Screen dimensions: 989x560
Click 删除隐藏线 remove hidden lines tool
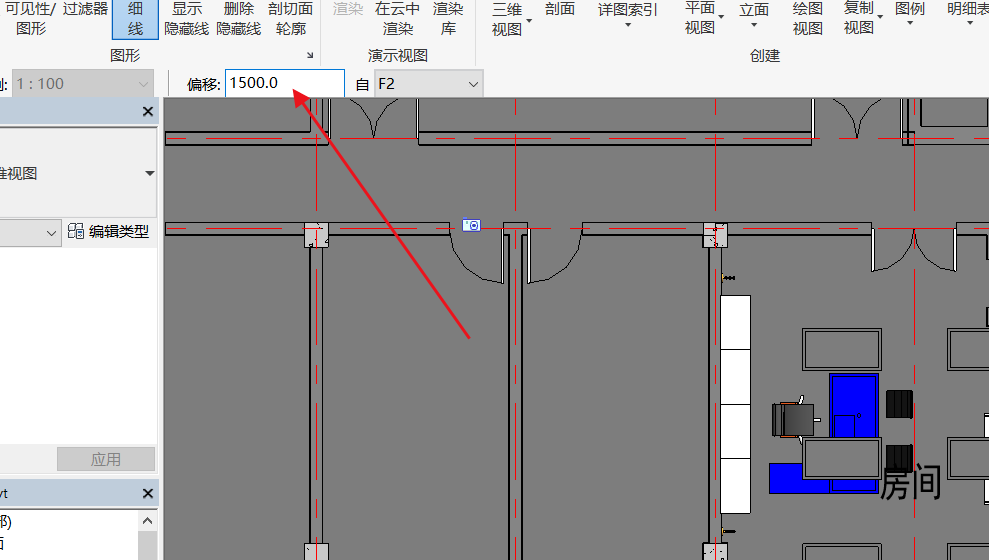[238, 18]
